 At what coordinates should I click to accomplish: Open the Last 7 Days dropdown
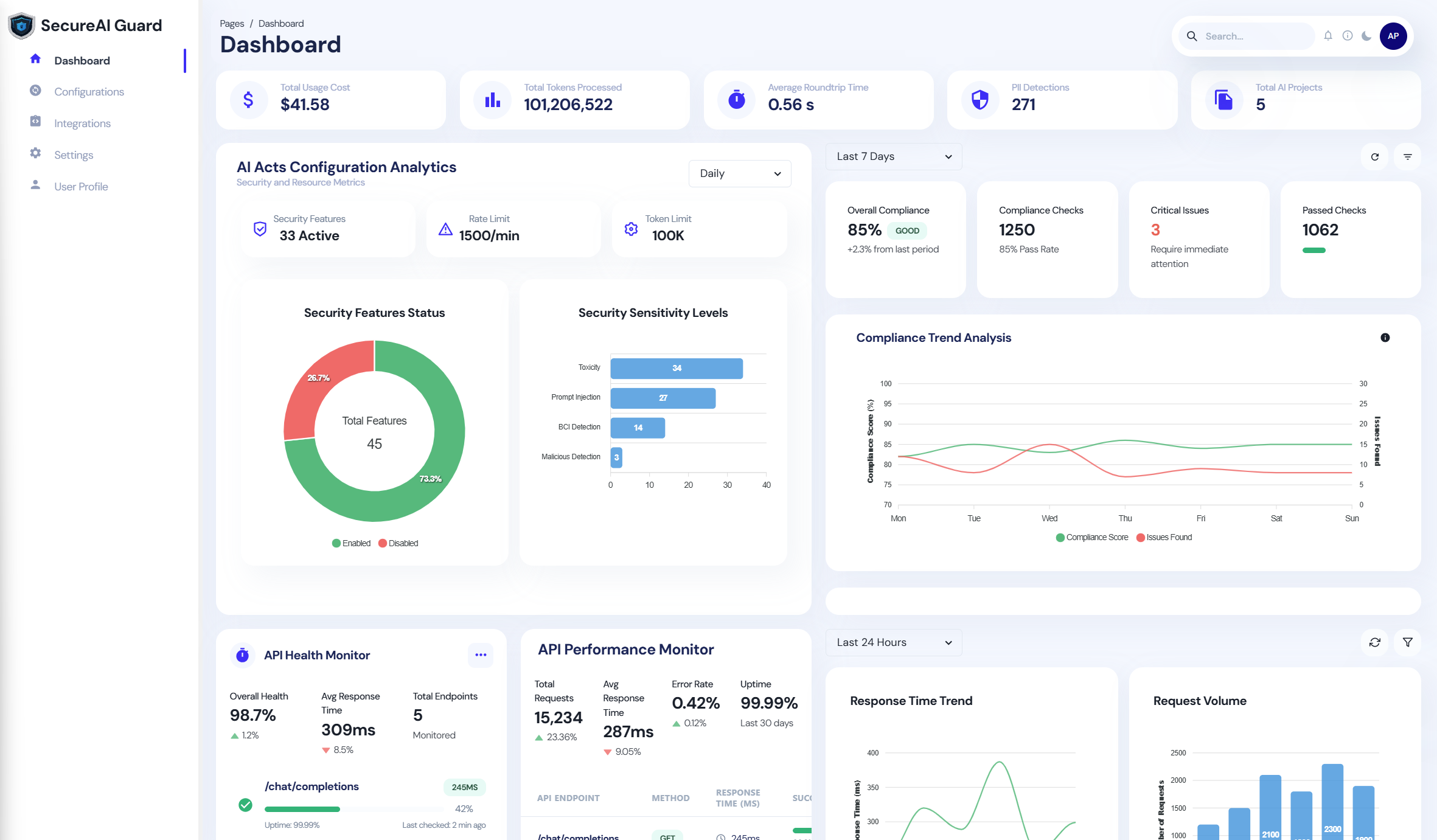tap(894, 156)
